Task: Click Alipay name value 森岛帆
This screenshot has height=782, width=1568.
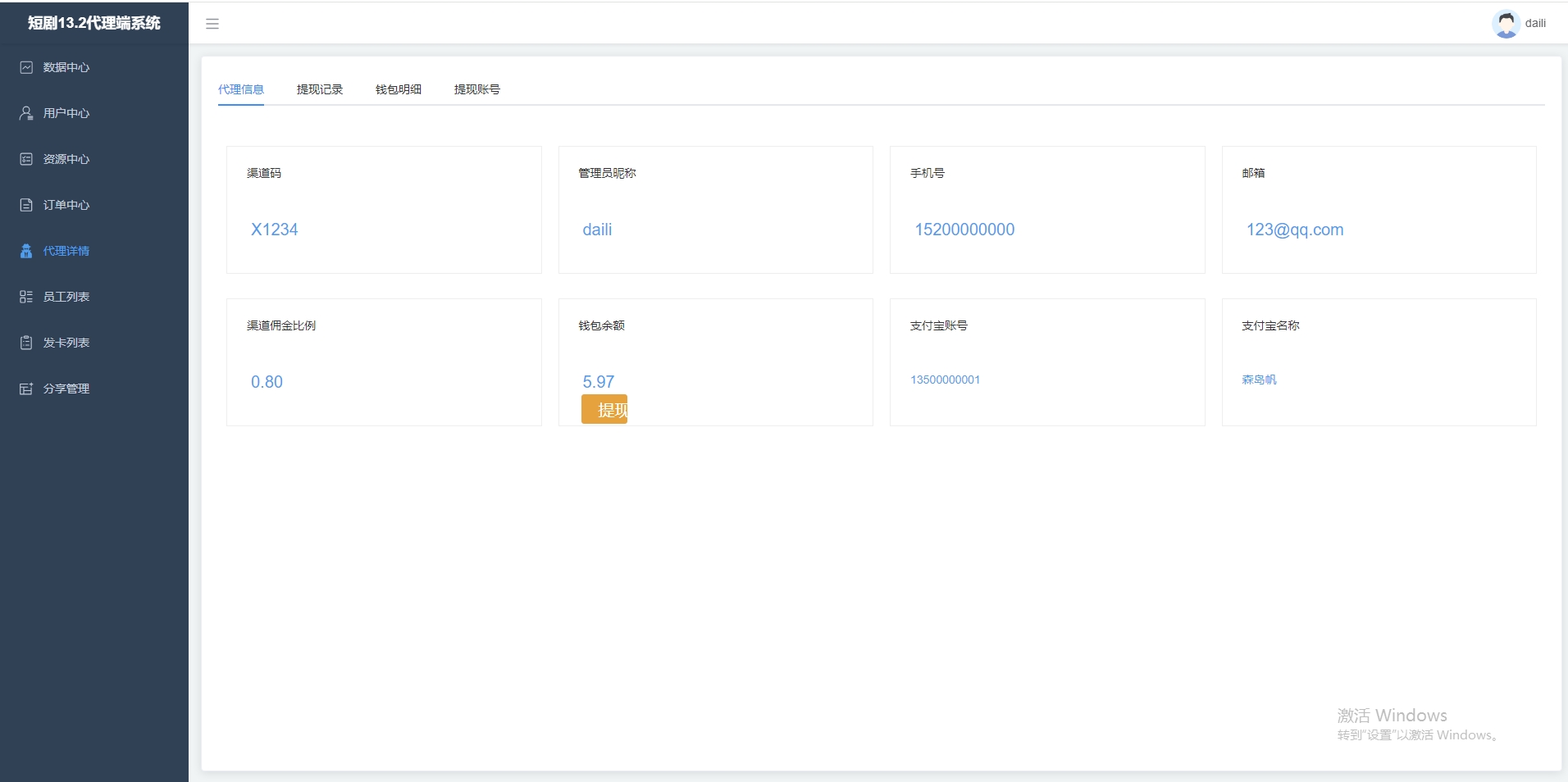Action: coord(1259,380)
